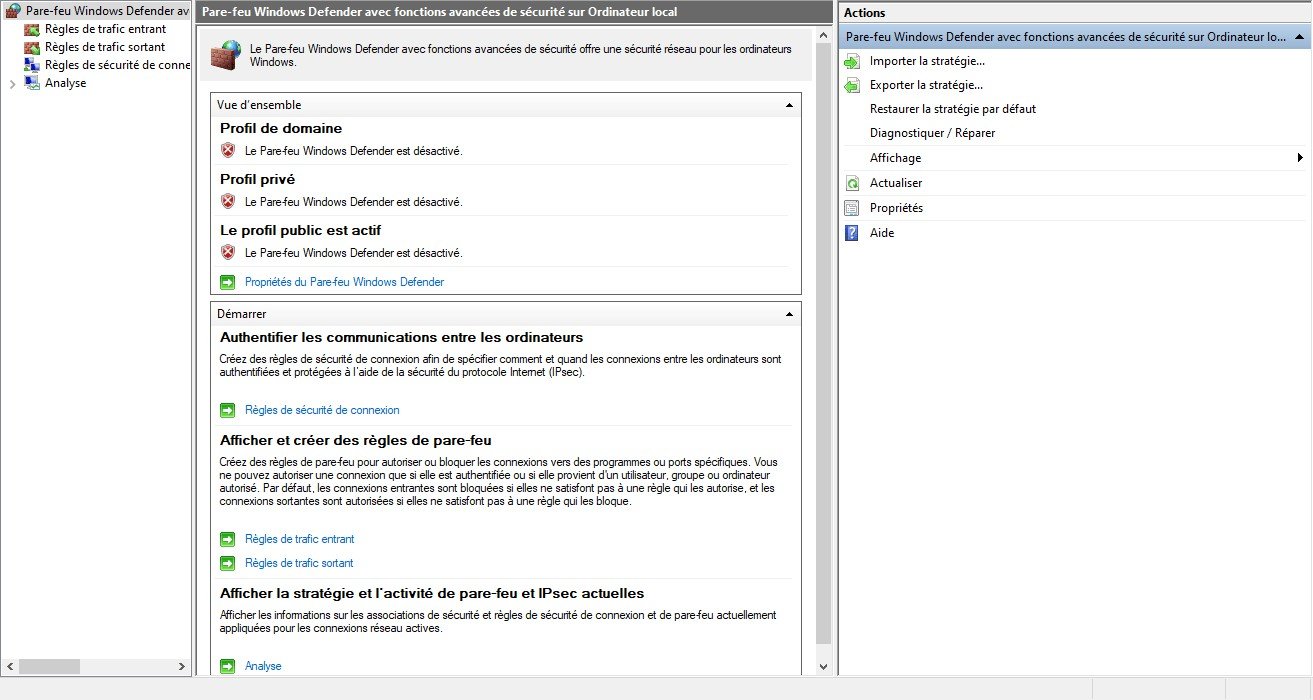Click the tree pane horizontal scrollbar thumb
1313x700 pixels.
pyautogui.click(x=49, y=666)
